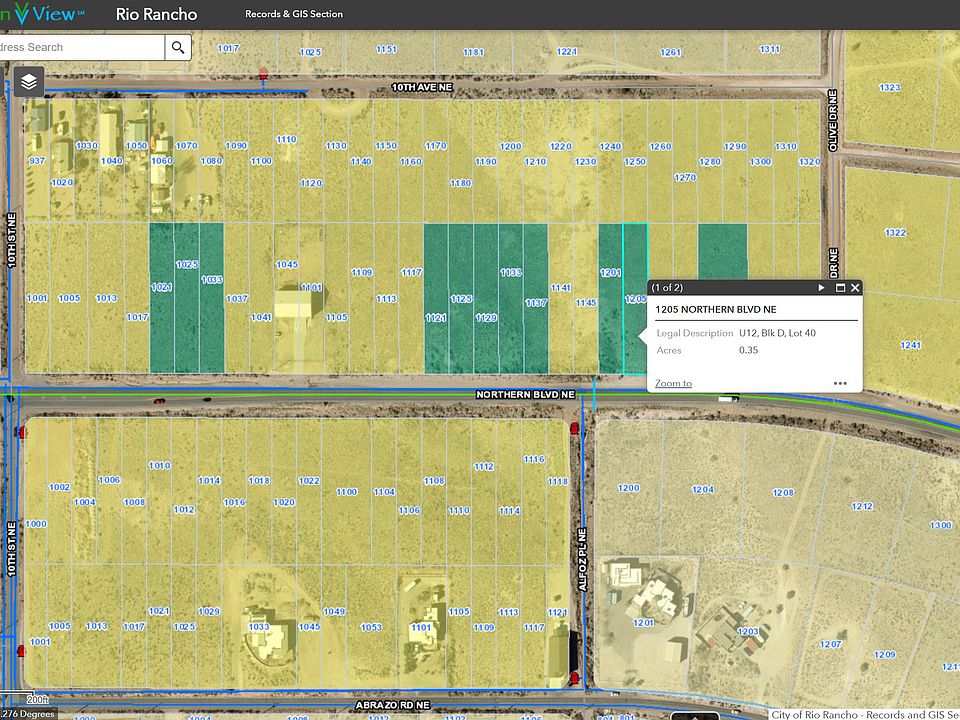
Task: Open popup more options ellipsis menu
Action: point(840,383)
